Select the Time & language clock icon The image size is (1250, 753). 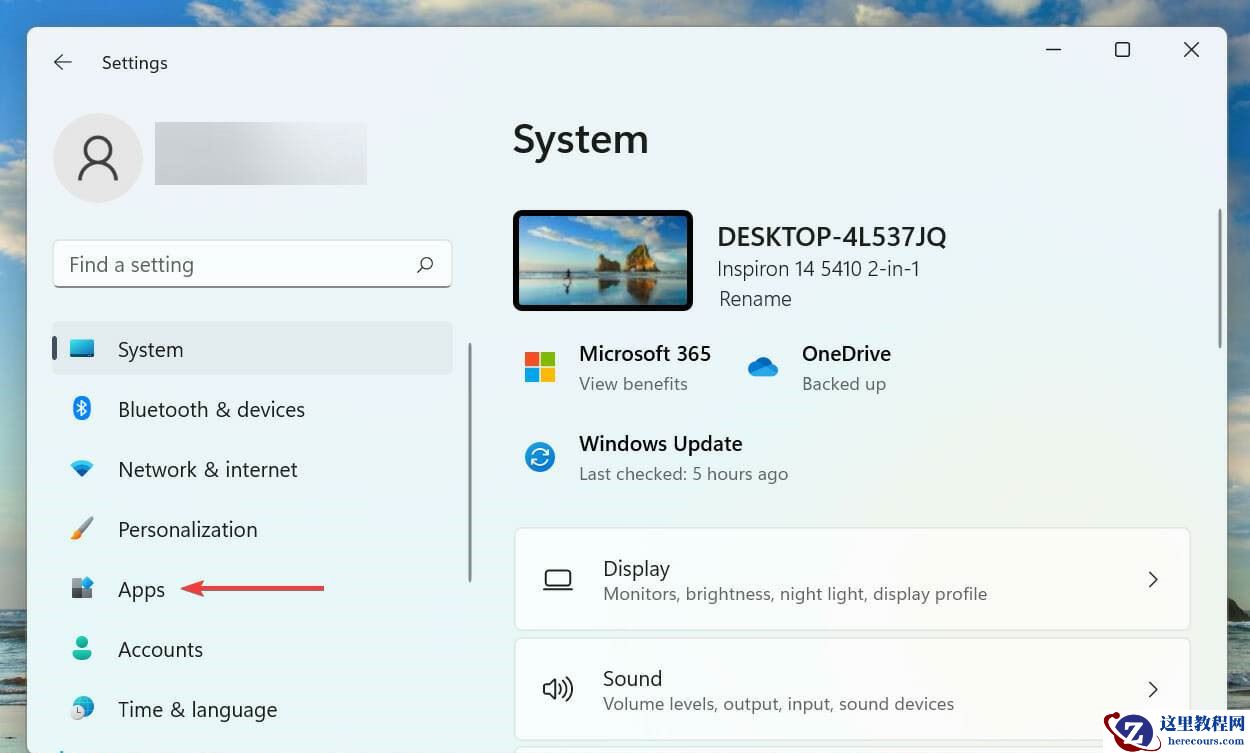point(81,709)
